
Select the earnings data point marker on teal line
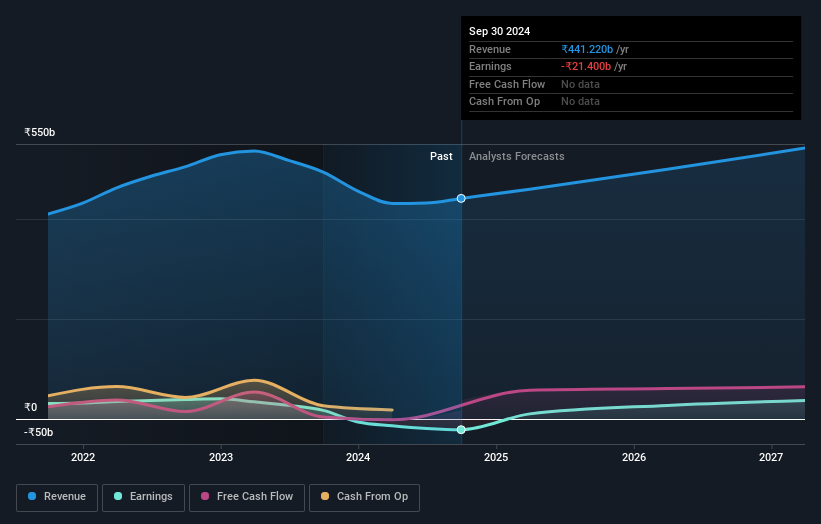click(461, 430)
